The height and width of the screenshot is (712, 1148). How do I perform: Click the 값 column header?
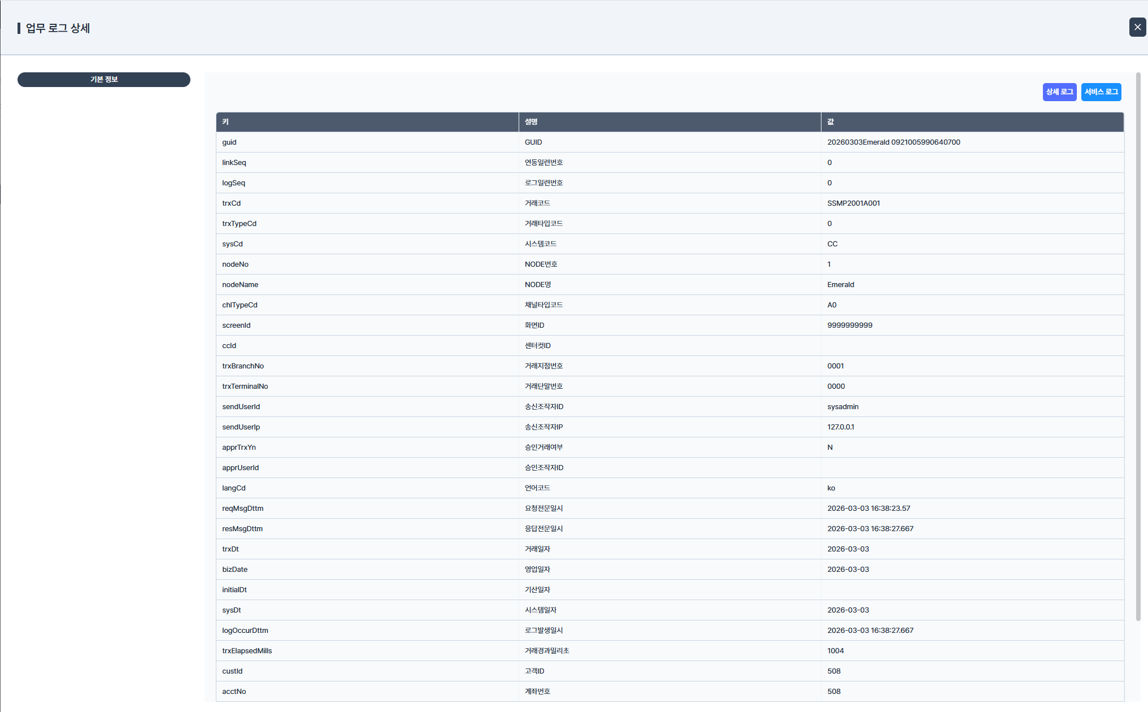[972, 122]
